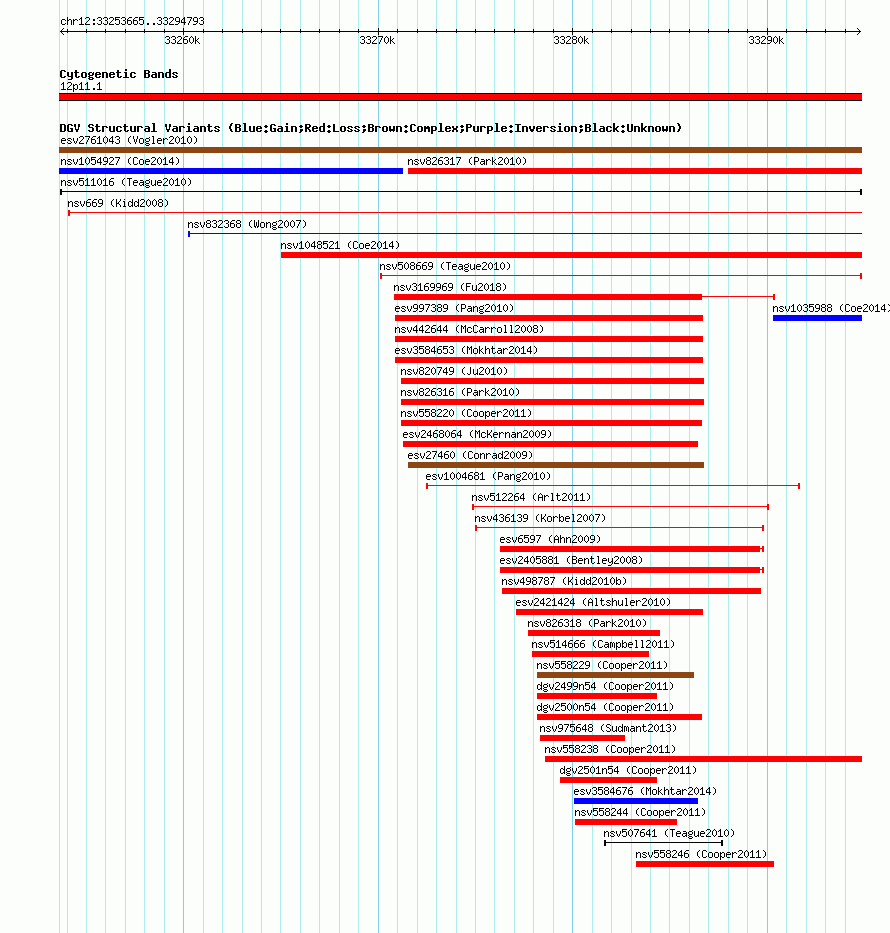
Task: Click the esv2761043 (Vogler2010) variant label
Action: click(x=129, y=140)
